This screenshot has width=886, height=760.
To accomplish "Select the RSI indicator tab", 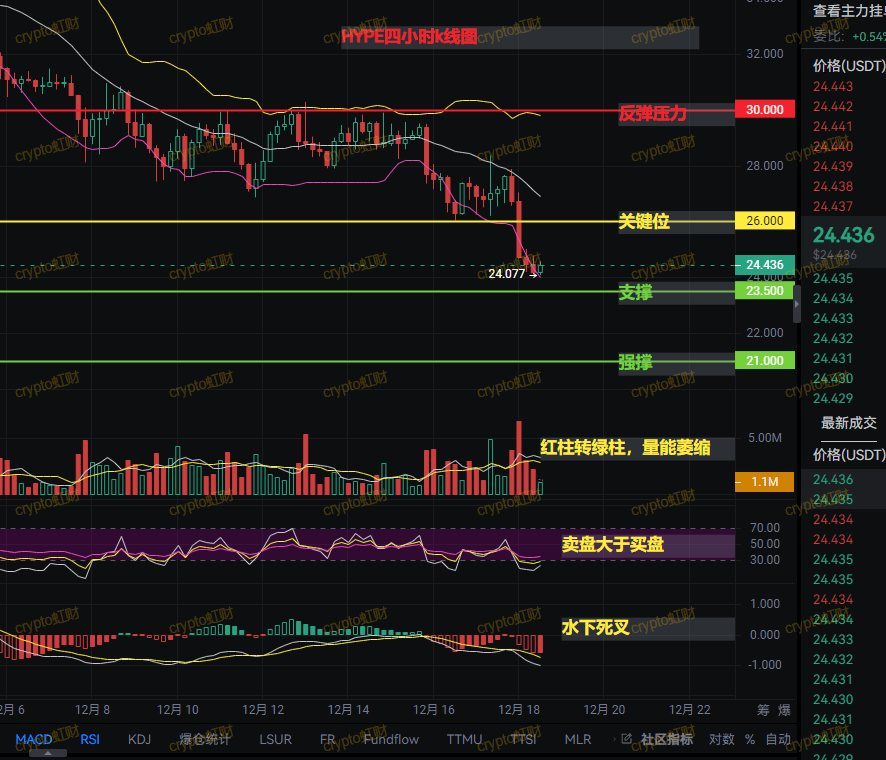I will pyautogui.click(x=90, y=739).
